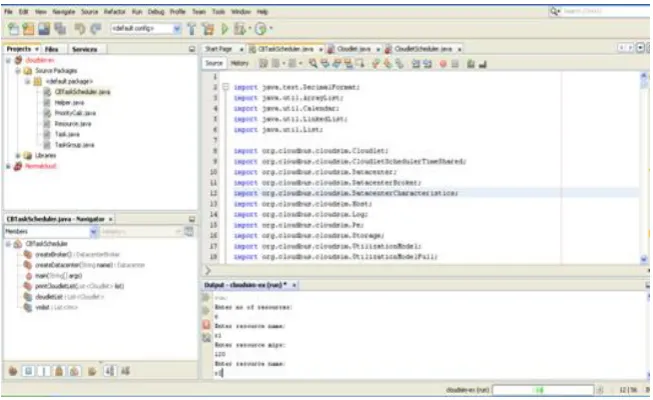Click the run progress bar in status bar
Screen dimensions: 653x400
pyautogui.click(x=543, y=390)
